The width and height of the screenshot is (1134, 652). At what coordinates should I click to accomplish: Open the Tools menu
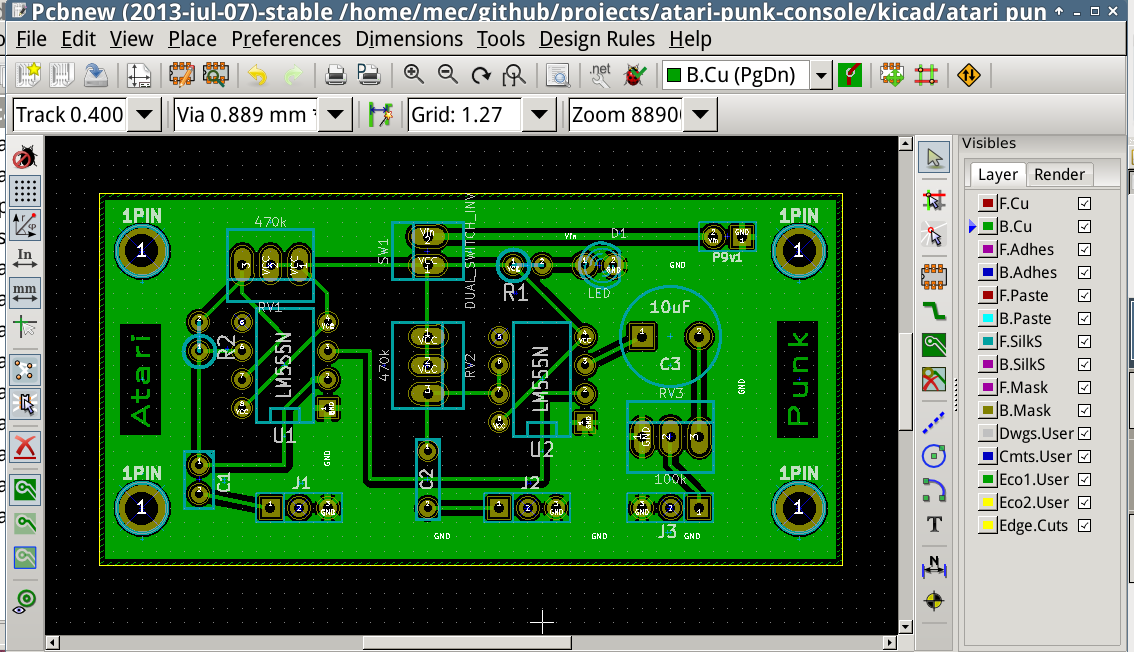point(500,39)
